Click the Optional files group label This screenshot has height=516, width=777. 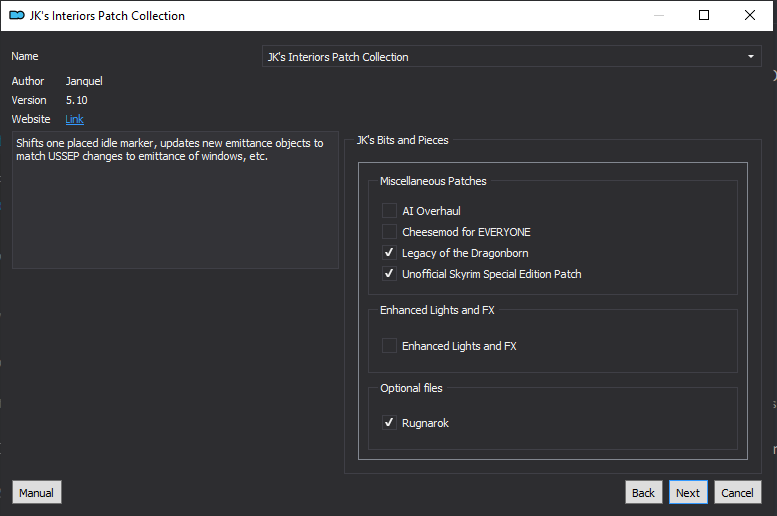click(411, 388)
